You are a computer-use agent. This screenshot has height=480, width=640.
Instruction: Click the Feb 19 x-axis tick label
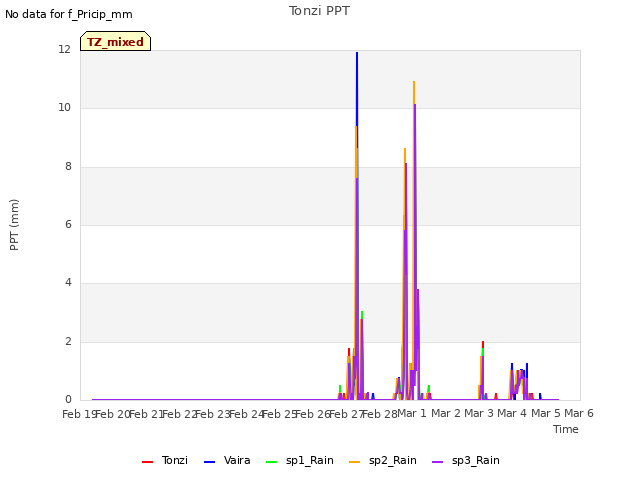(79, 414)
